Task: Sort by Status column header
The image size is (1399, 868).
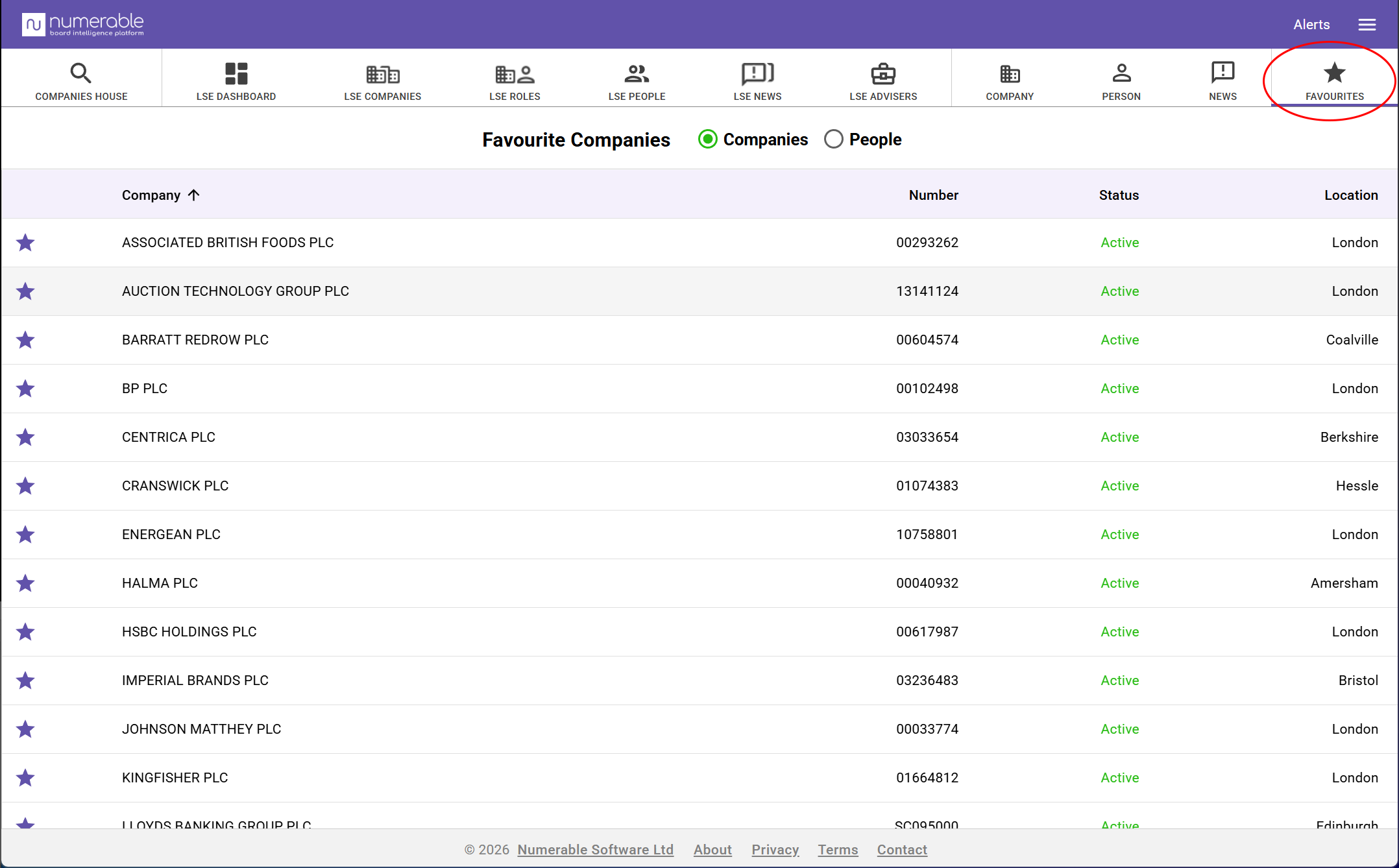Action: pyautogui.click(x=1119, y=195)
